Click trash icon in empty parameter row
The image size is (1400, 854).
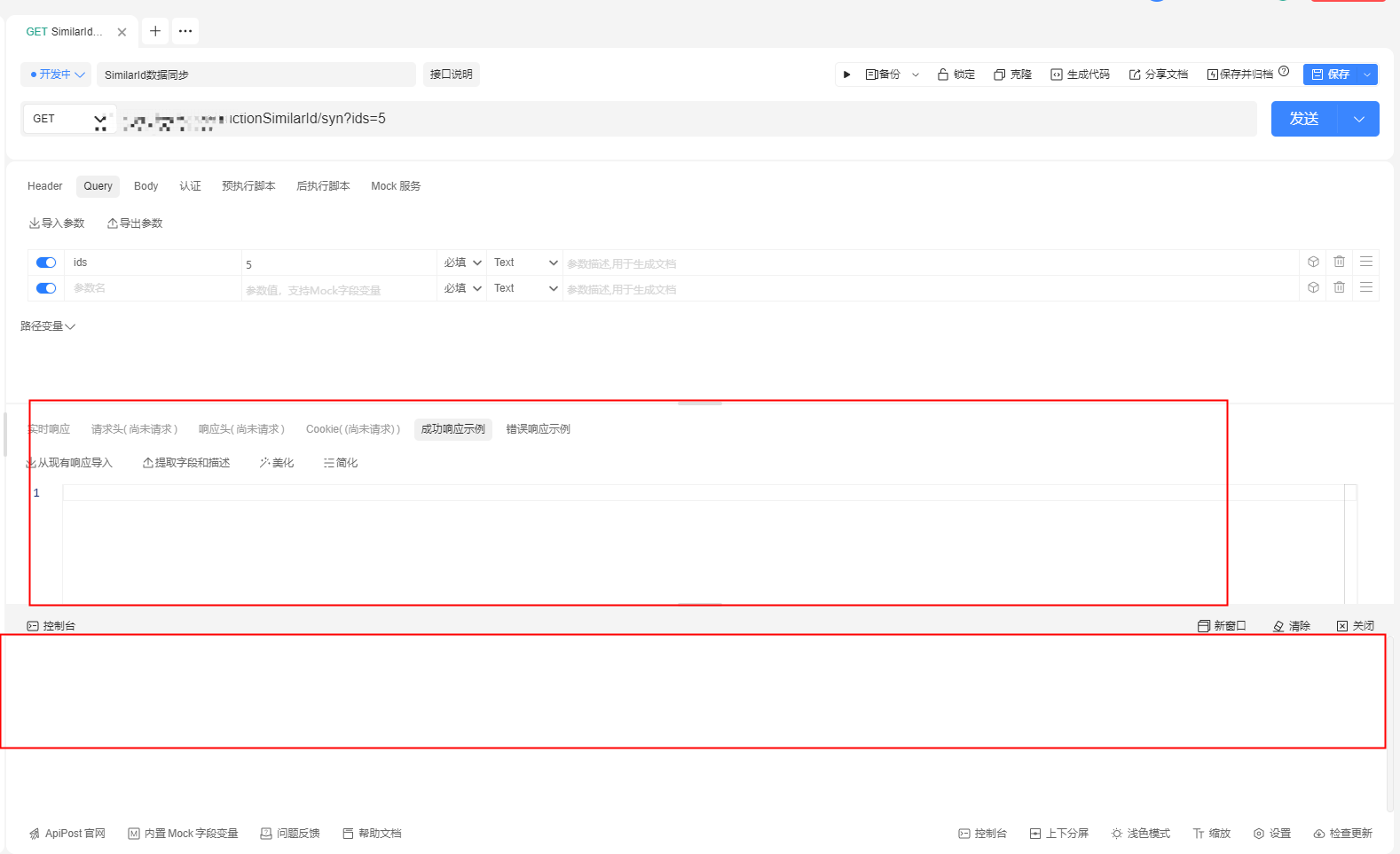pyautogui.click(x=1340, y=287)
